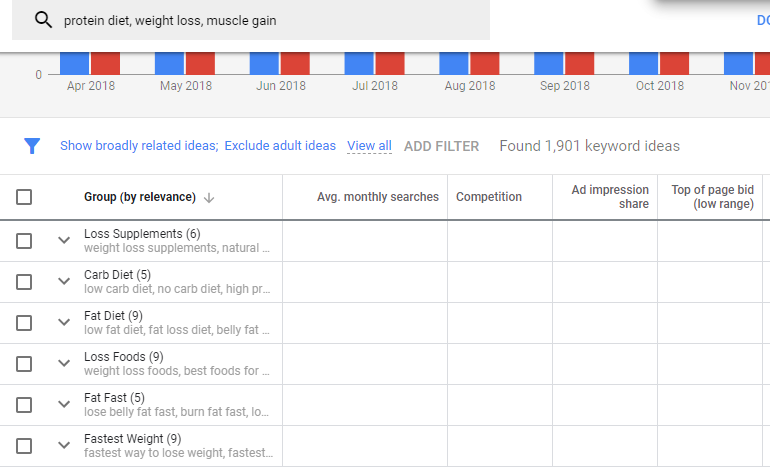The width and height of the screenshot is (770, 467).
Task: Sort by Competition column header
Action: 489,197
